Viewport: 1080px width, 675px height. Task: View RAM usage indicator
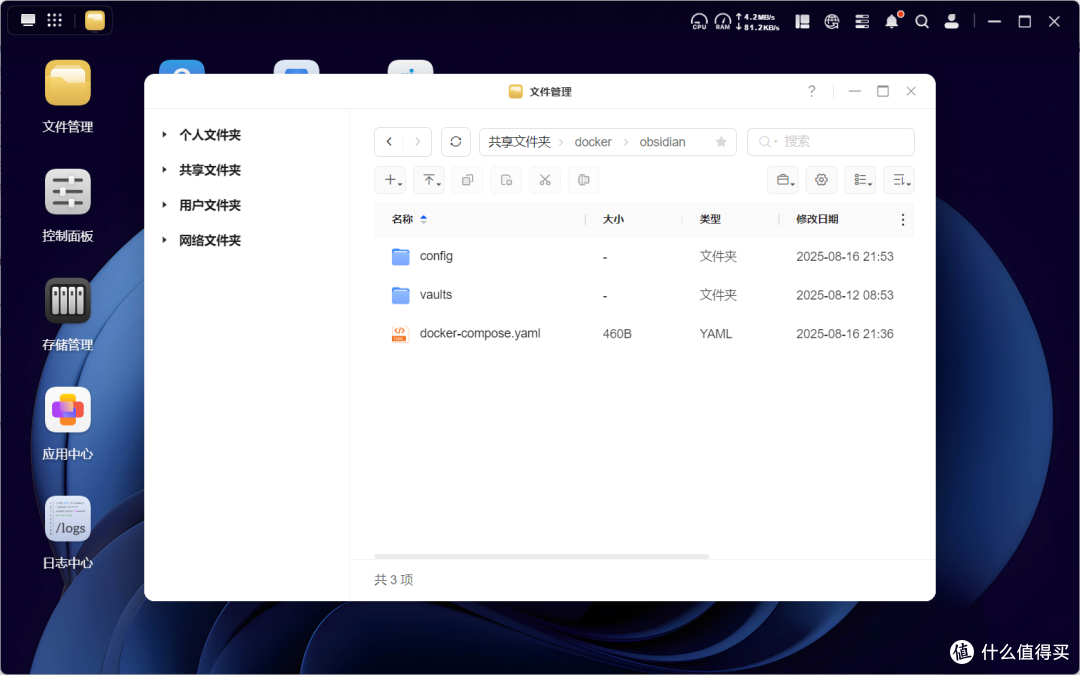coord(723,21)
